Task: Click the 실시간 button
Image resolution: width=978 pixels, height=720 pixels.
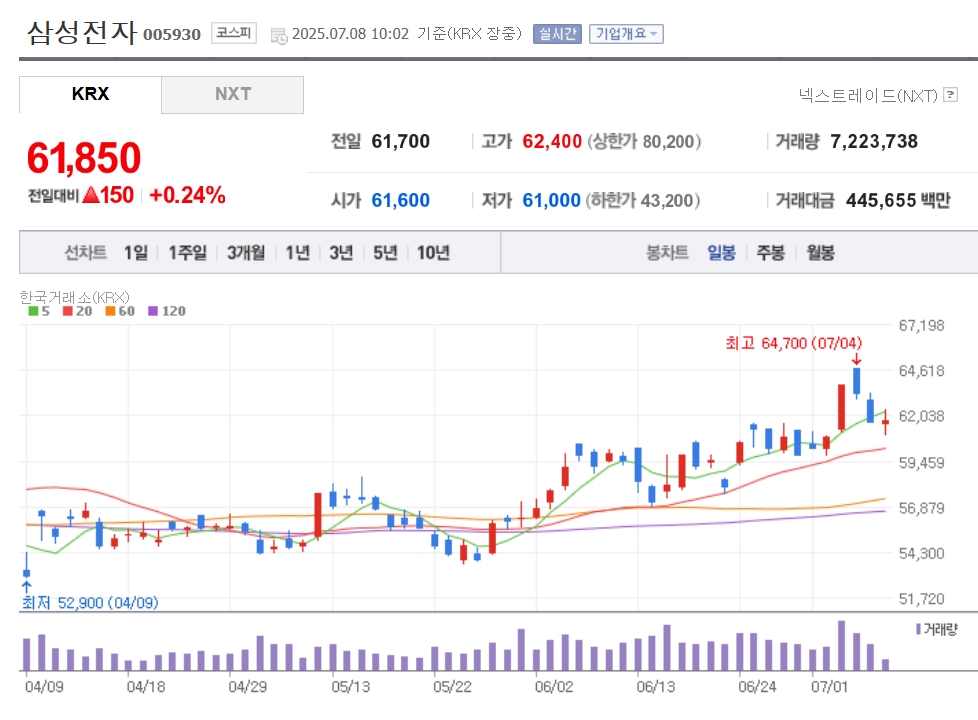Action: 557,34
